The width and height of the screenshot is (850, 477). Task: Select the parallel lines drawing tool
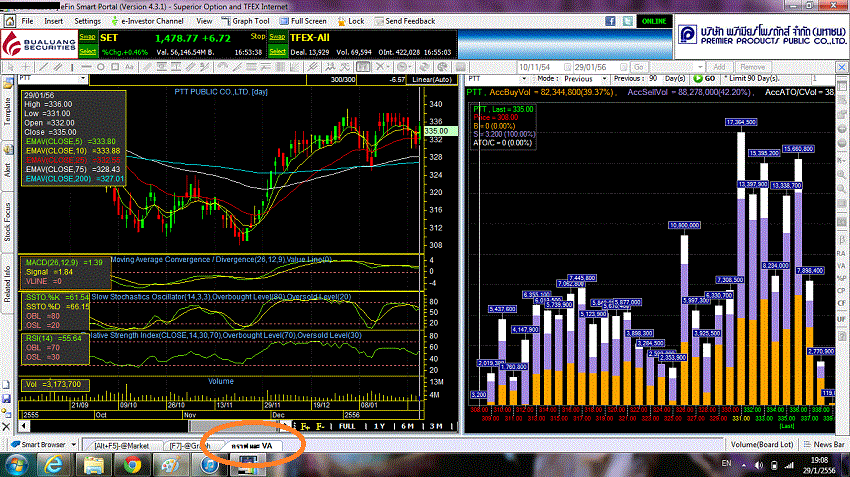tap(57, 67)
